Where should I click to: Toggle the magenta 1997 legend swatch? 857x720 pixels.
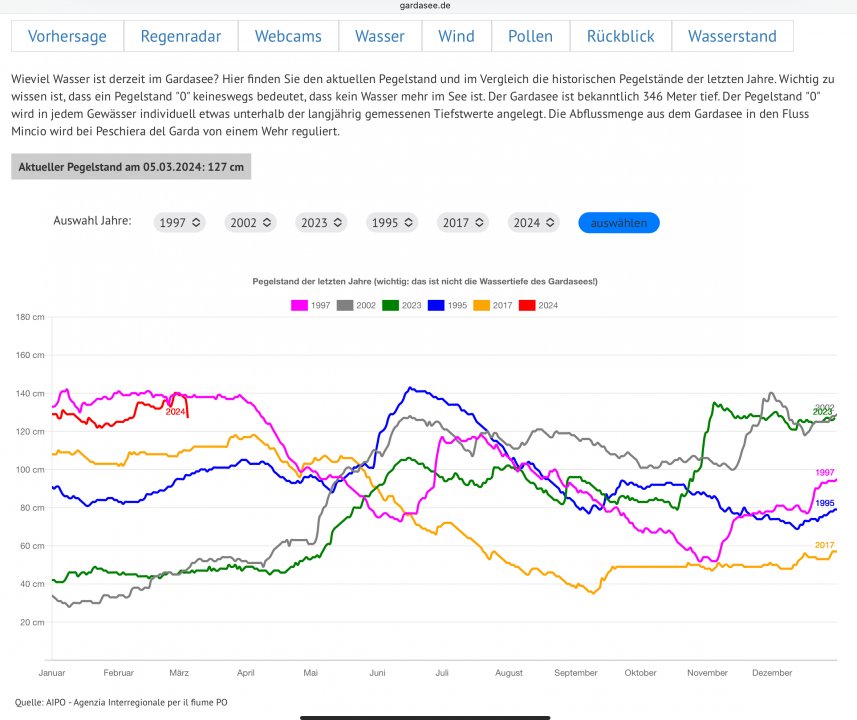[299, 305]
